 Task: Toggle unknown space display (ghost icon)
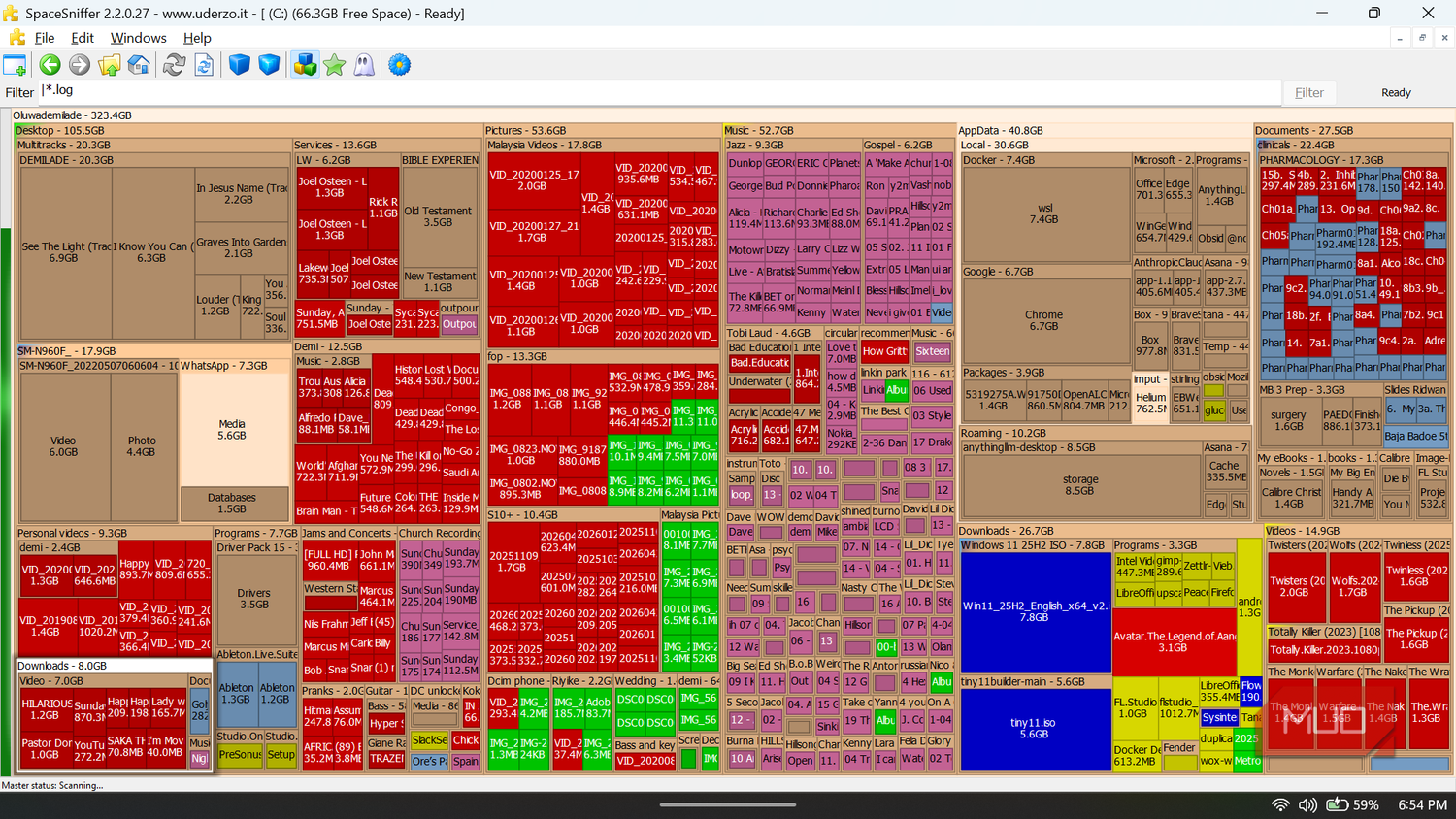click(x=364, y=65)
